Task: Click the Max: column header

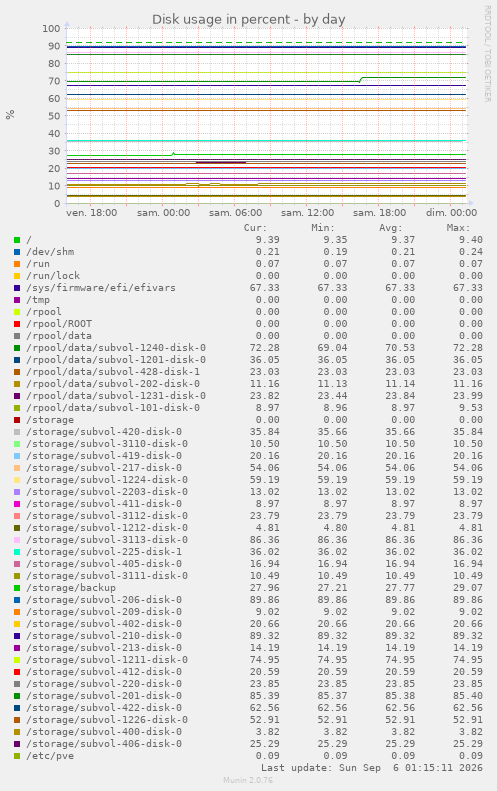Action: (x=459, y=228)
